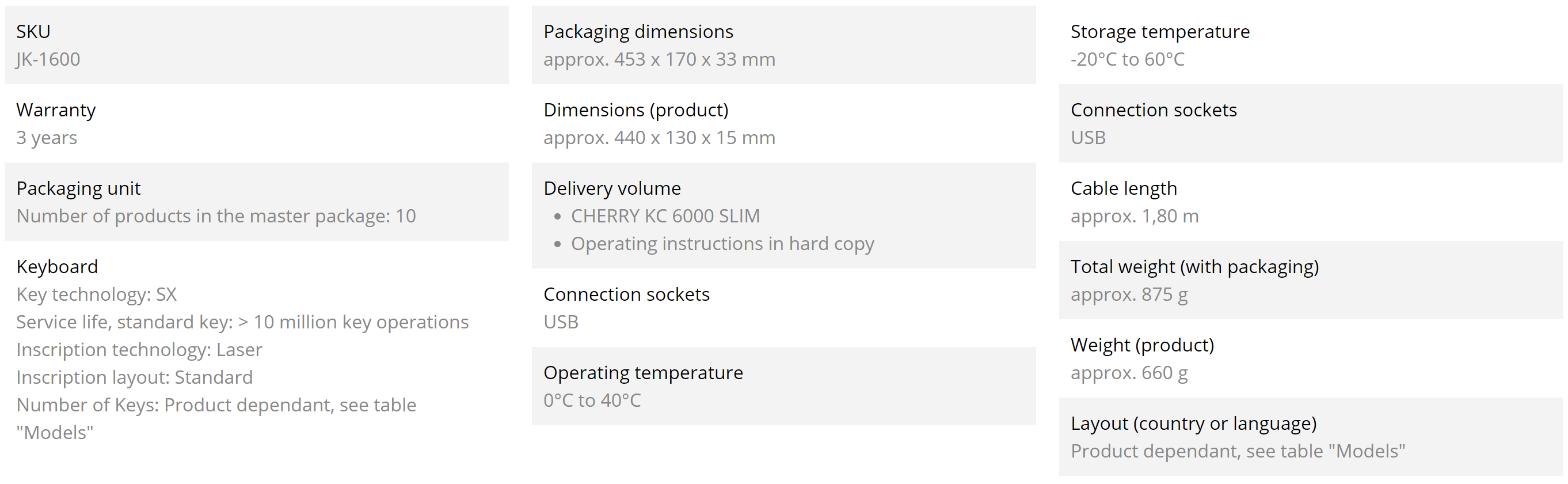1568x484 pixels.
Task: Click the Storage temperature heading
Action: 1159,32
